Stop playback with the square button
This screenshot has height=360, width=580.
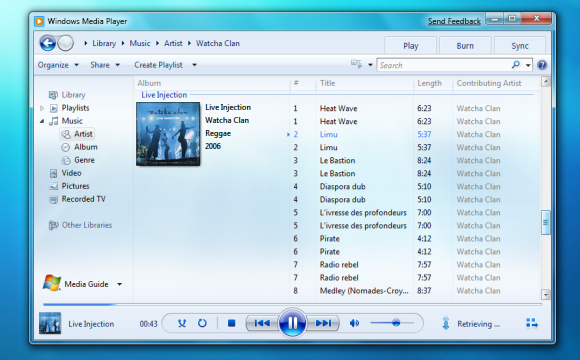click(232, 323)
